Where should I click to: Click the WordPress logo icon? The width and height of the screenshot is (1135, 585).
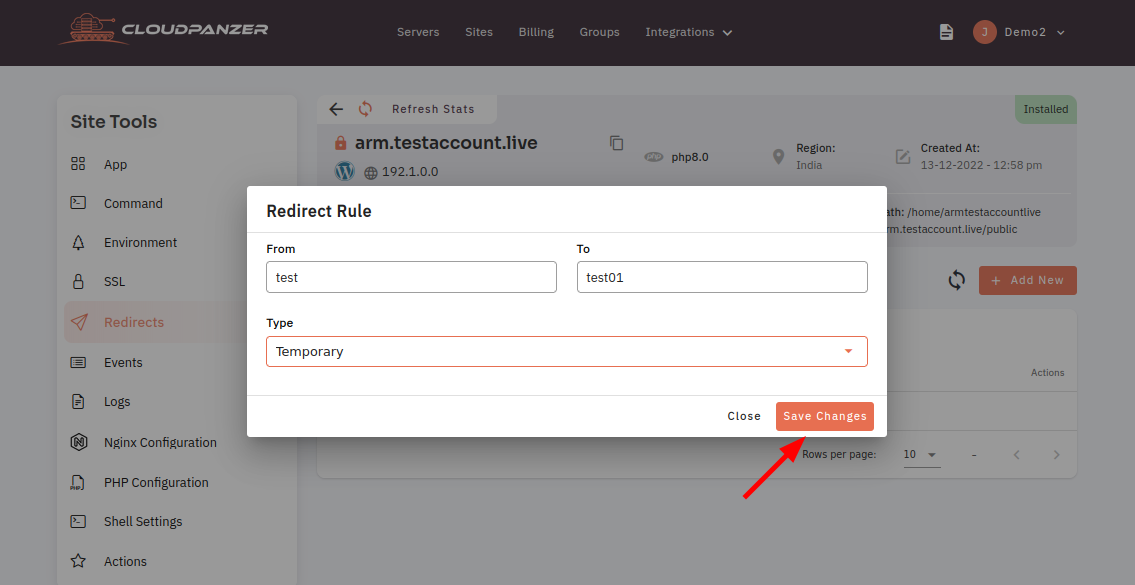pos(345,172)
